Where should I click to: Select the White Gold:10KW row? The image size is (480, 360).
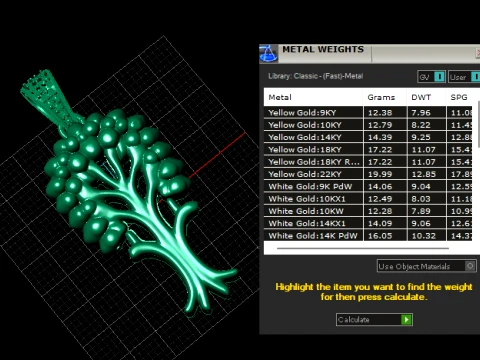tap(368, 211)
